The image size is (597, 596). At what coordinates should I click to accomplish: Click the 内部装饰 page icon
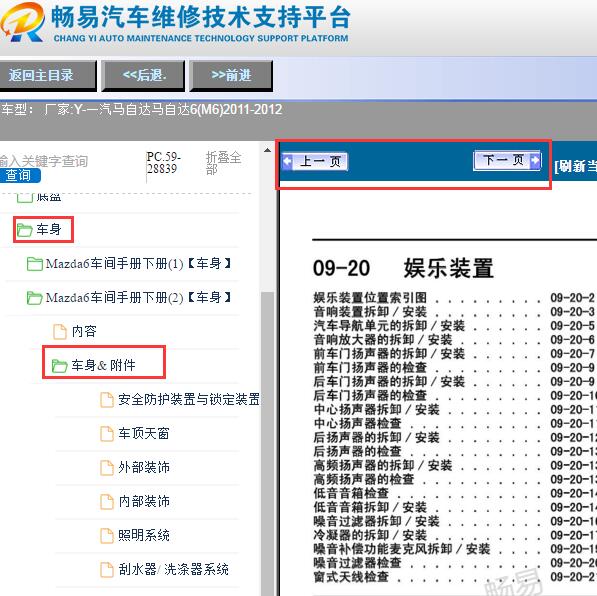107,502
